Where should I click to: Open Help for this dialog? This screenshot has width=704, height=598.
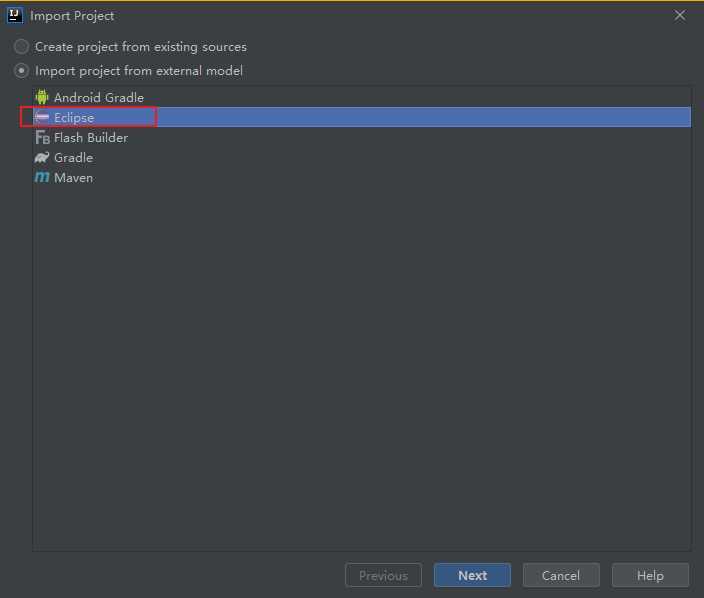(650, 575)
